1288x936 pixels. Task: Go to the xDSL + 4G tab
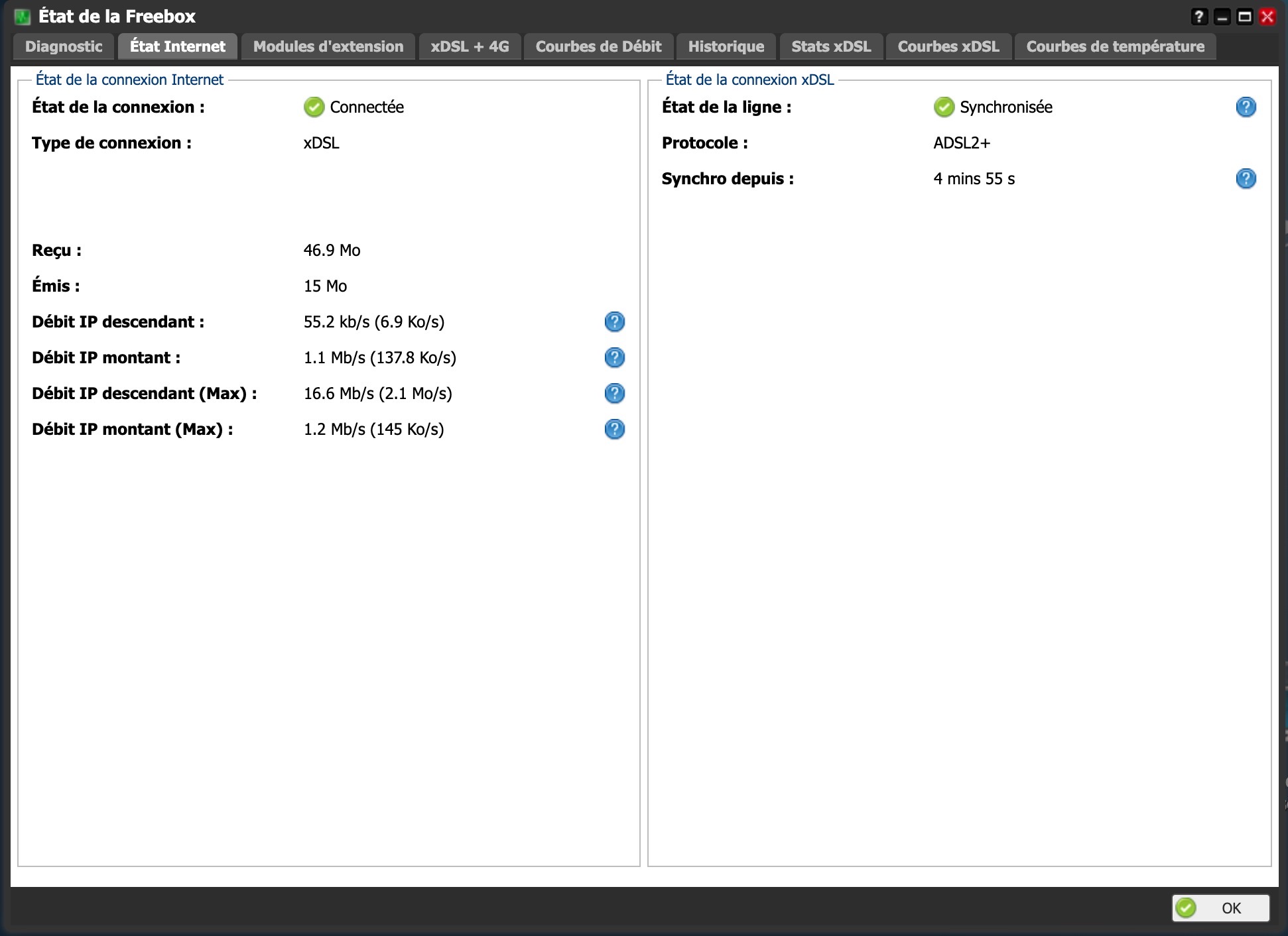pyautogui.click(x=470, y=46)
